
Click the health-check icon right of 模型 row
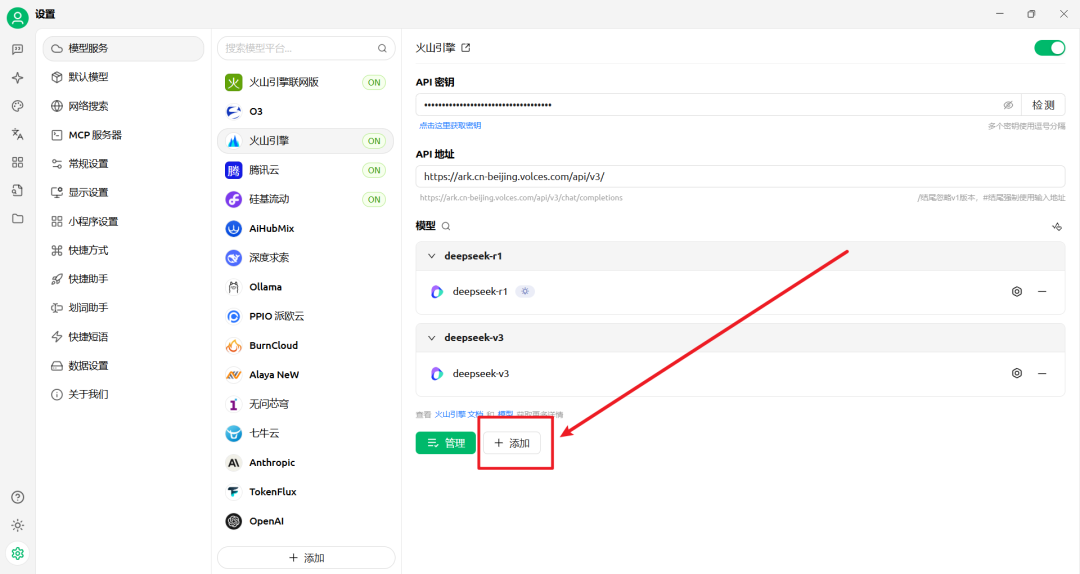coord(1057,227)
